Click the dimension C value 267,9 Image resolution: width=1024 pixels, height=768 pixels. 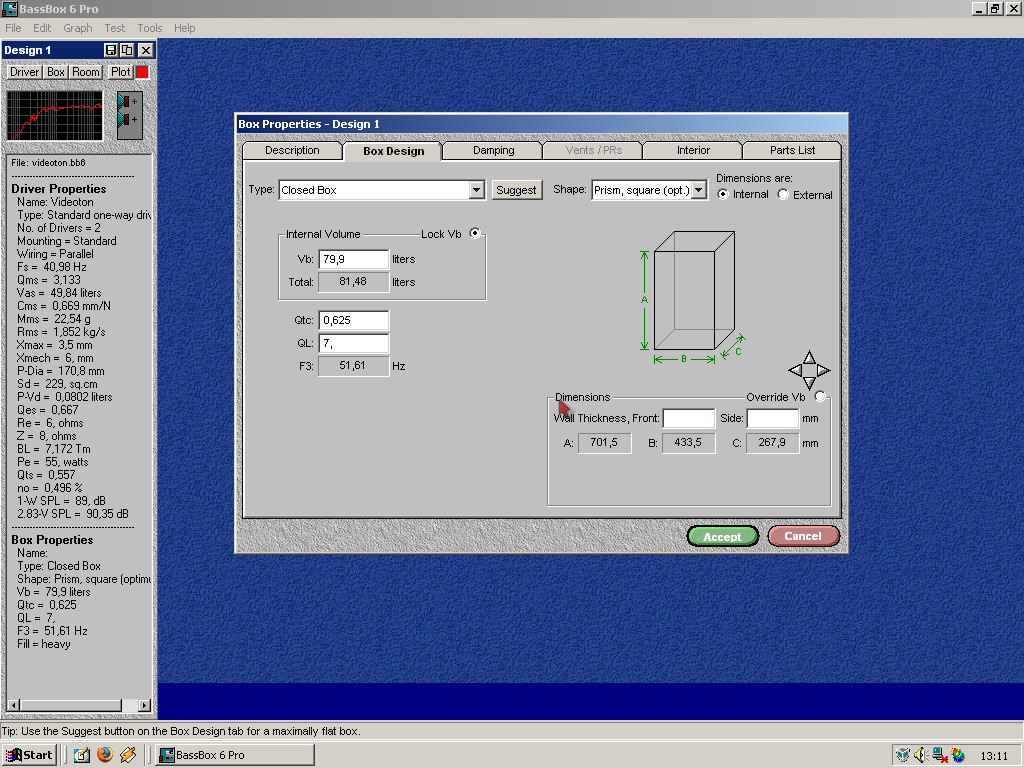(773, 443)
